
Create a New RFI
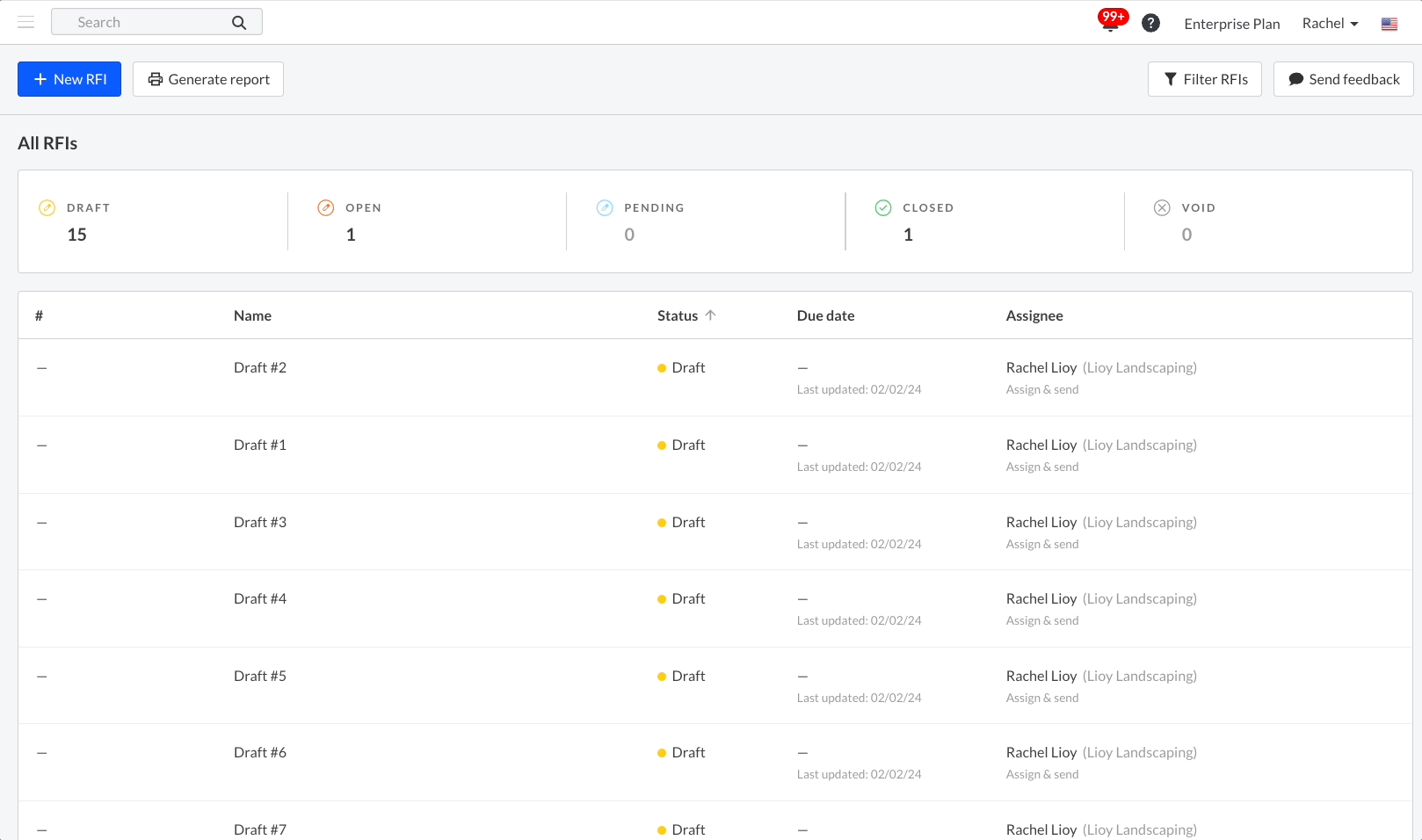[x=69, y=79]
